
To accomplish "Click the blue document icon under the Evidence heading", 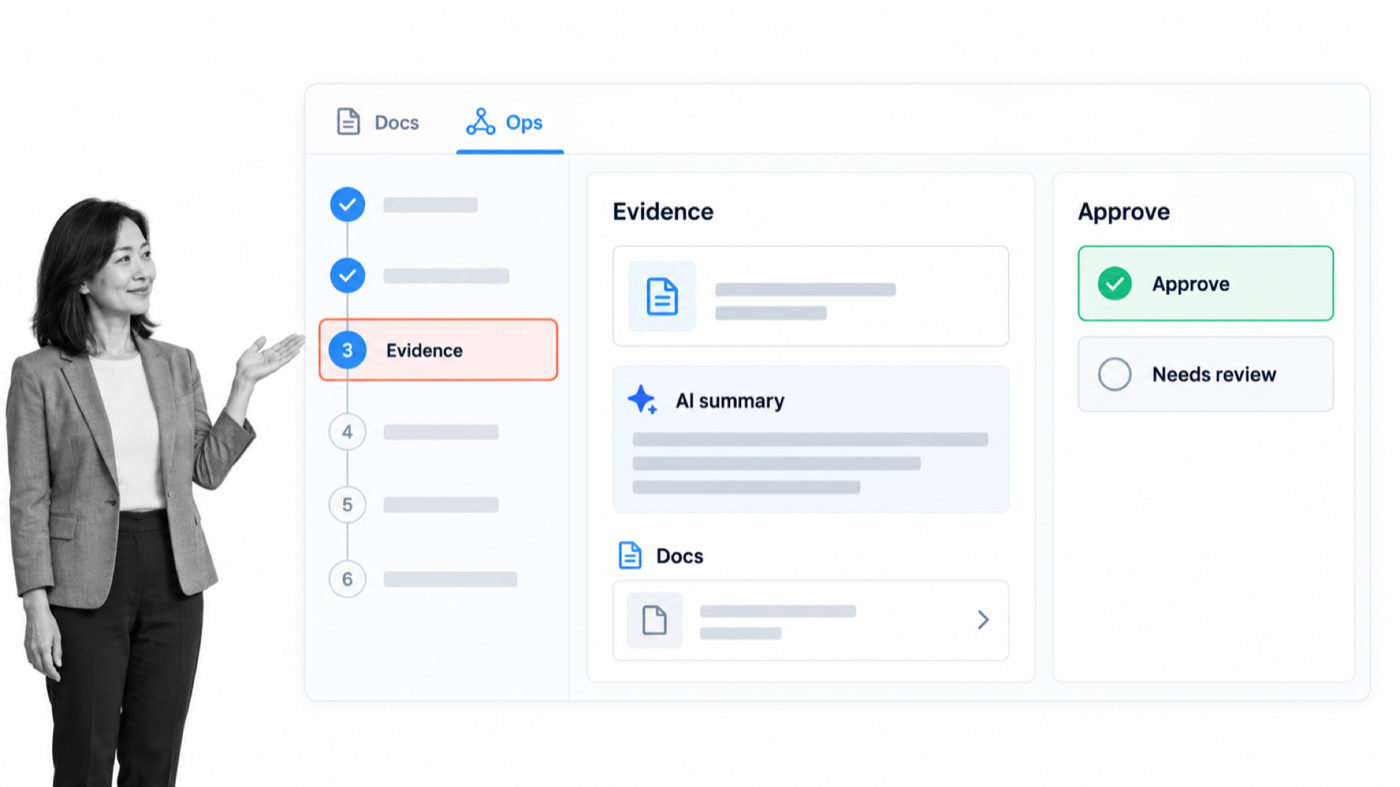I will coord(662,297).
